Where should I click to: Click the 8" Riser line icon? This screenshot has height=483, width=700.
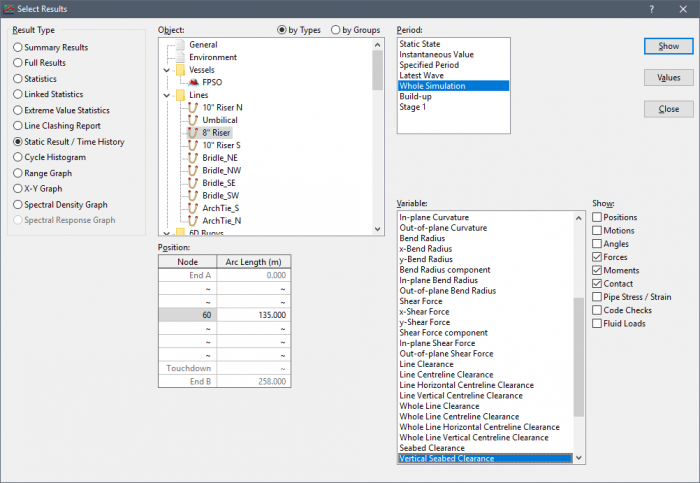coord(193,133)
